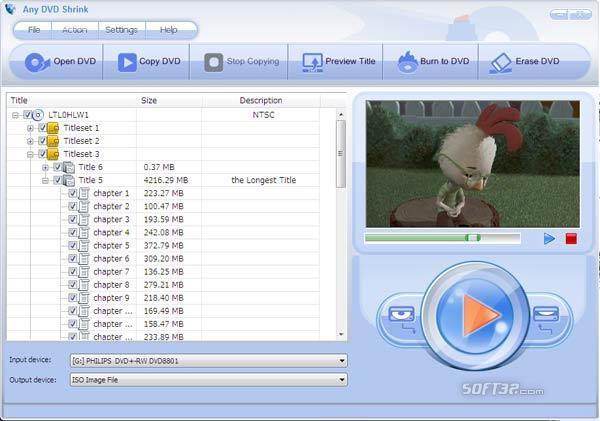
Task: Uncheck the Titleset 2 checkbox
Action: (42, 140)
